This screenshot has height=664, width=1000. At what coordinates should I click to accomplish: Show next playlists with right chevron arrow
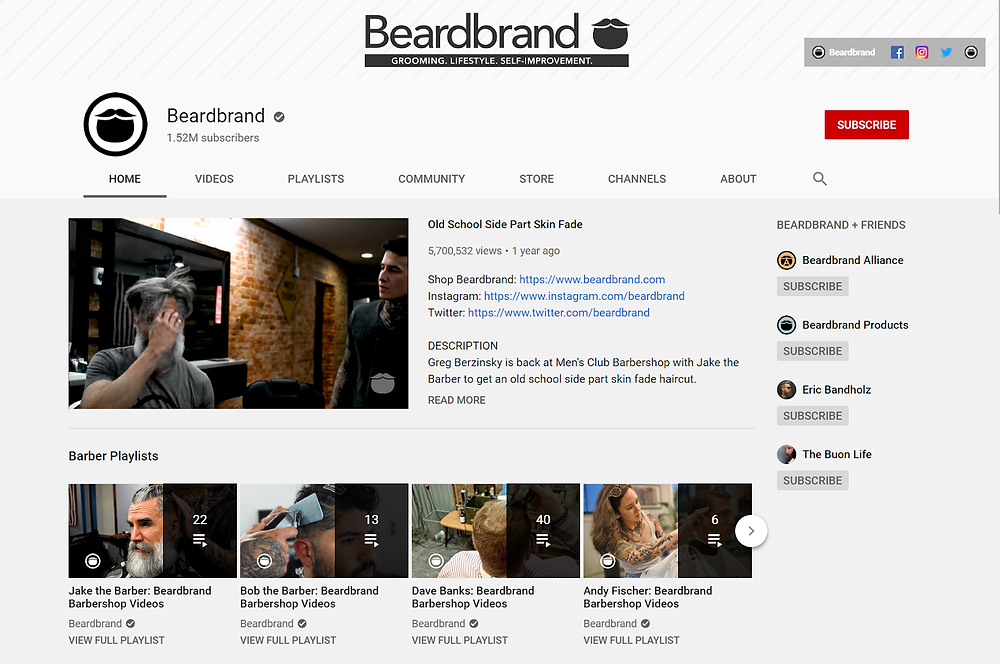click(x=751, y=531)
